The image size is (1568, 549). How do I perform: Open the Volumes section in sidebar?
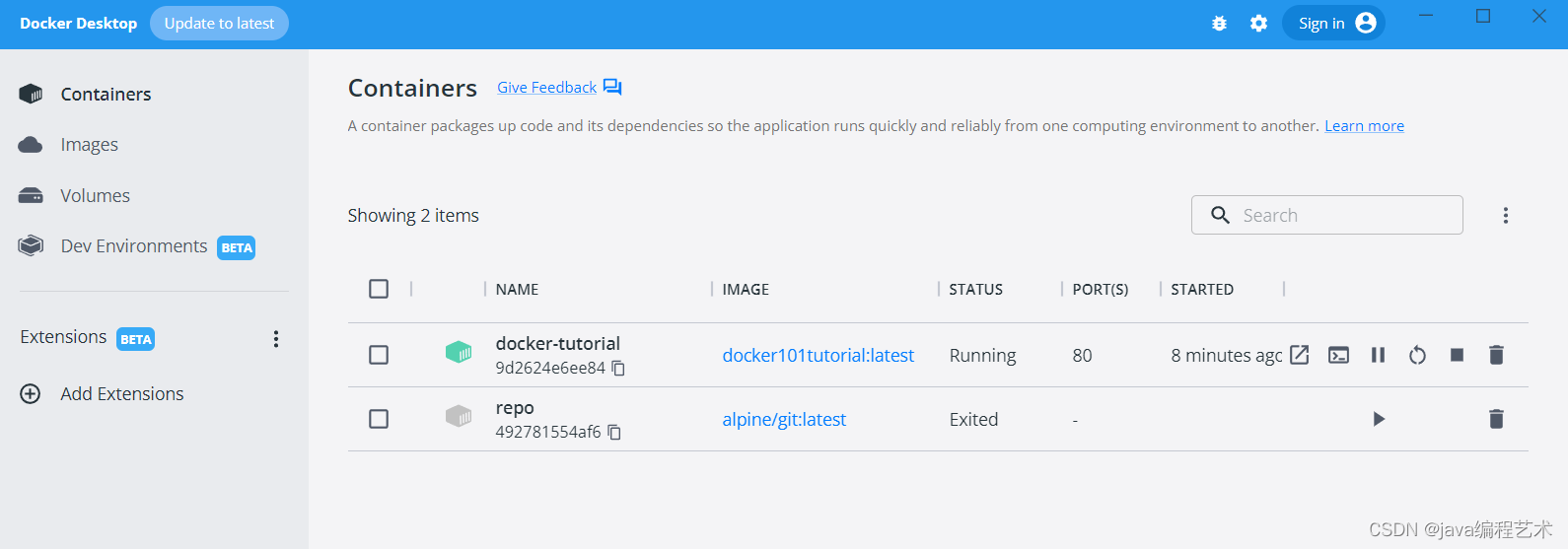coord(95,196)
